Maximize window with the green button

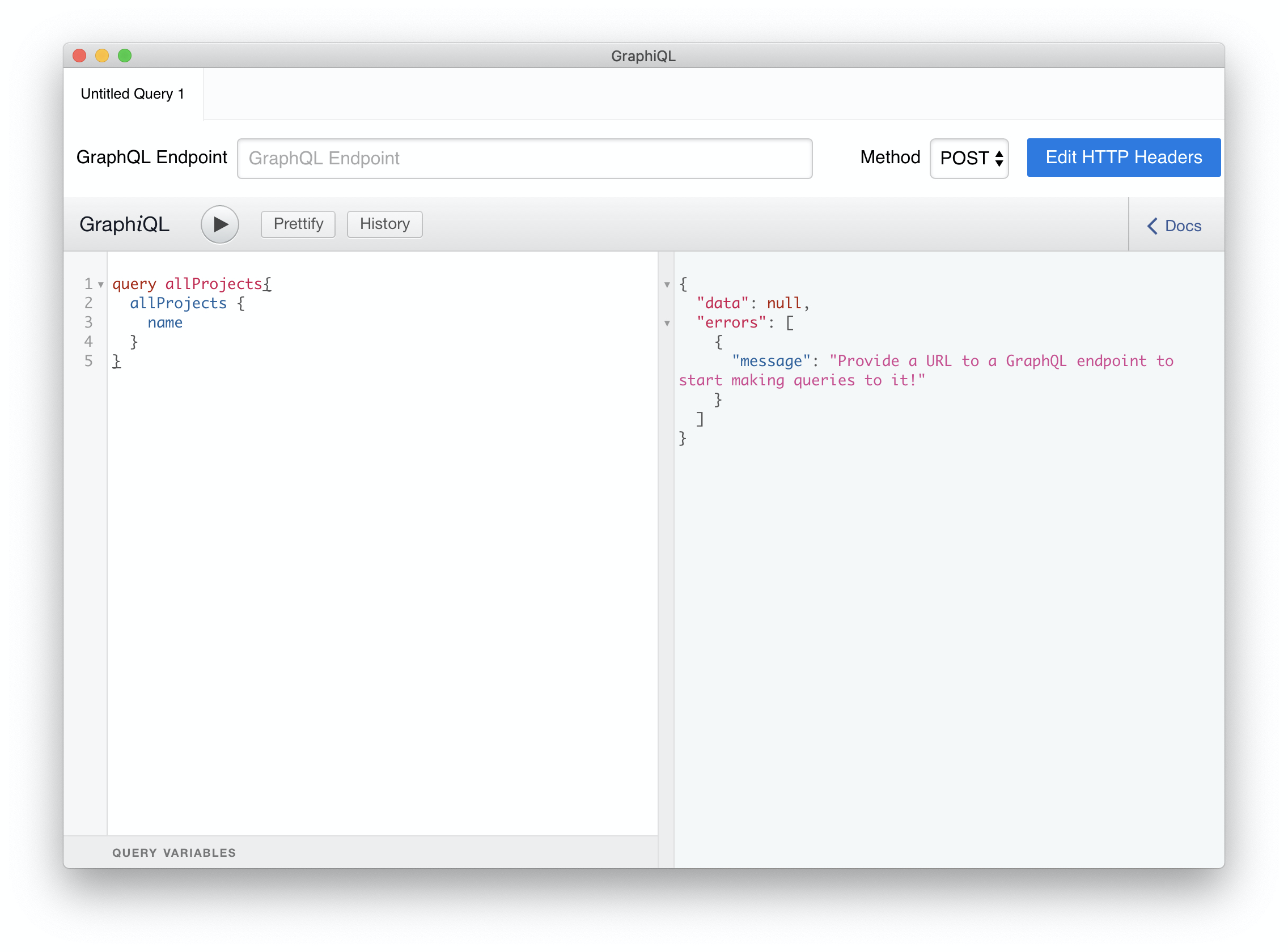coord(125,56)
